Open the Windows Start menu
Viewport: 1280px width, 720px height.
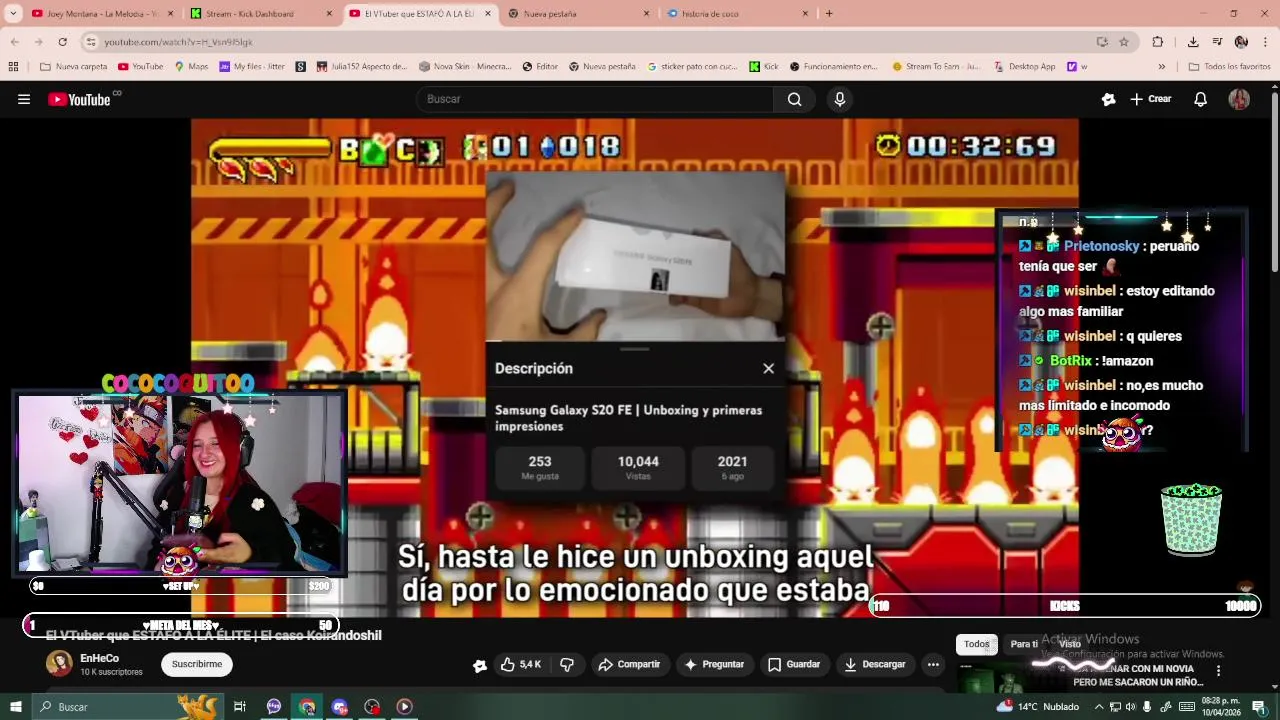click(15, 707)
